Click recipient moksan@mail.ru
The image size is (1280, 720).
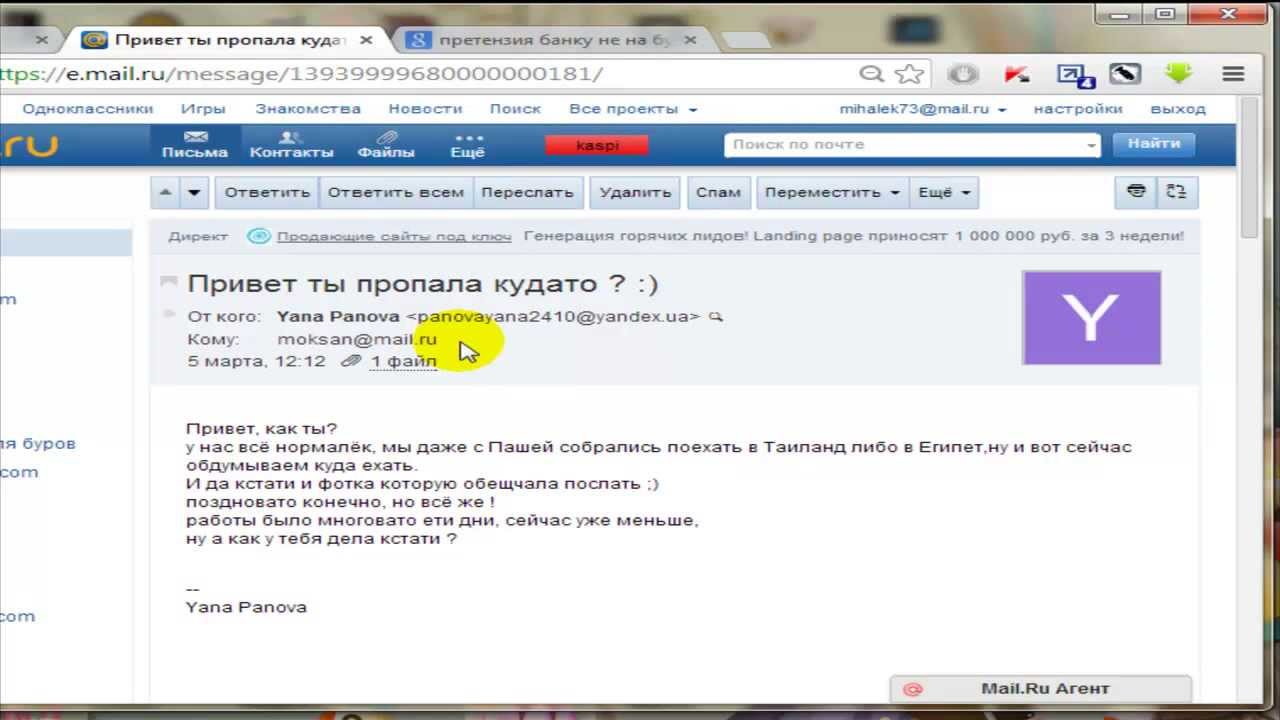click(x=357, y=339)
